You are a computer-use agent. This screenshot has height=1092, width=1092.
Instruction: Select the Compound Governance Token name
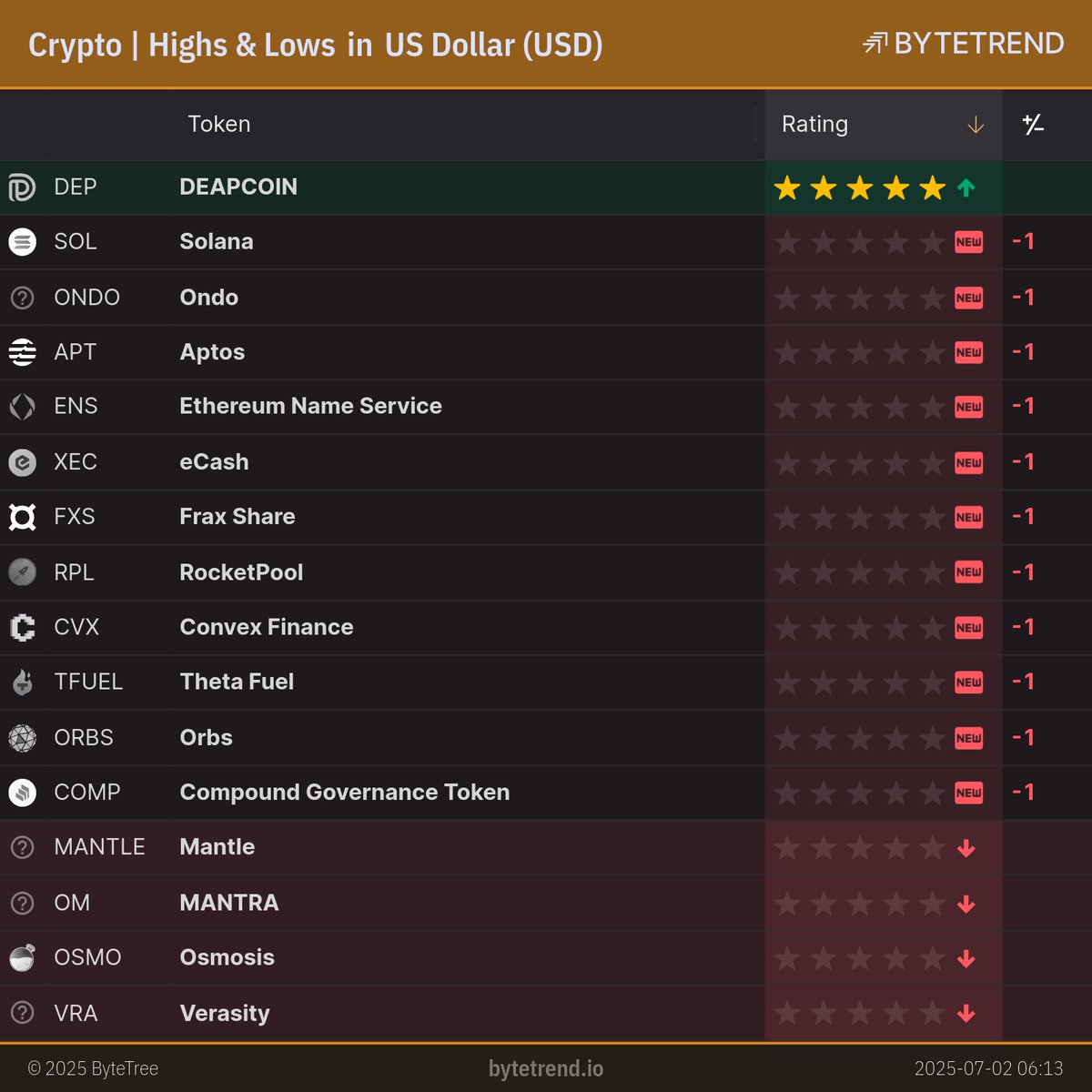(345, 792)
